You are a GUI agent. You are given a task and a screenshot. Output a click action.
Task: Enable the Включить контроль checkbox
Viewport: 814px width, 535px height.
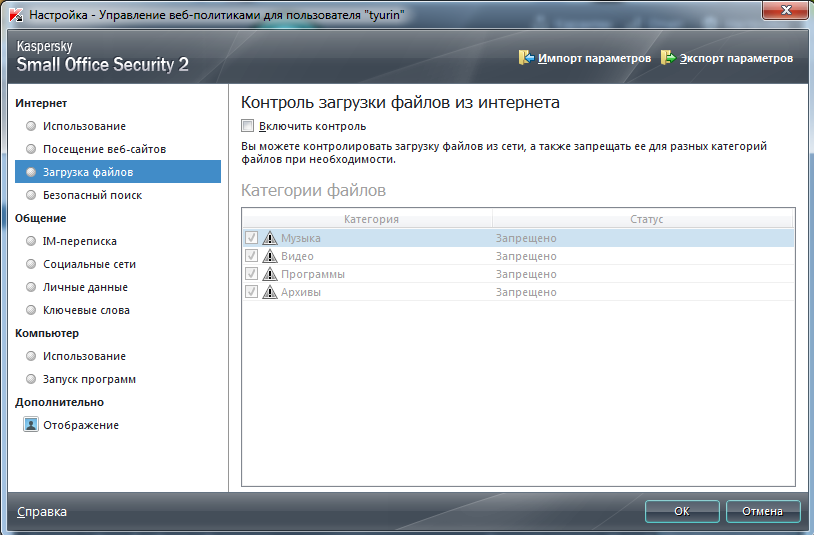tap(248, 126)
